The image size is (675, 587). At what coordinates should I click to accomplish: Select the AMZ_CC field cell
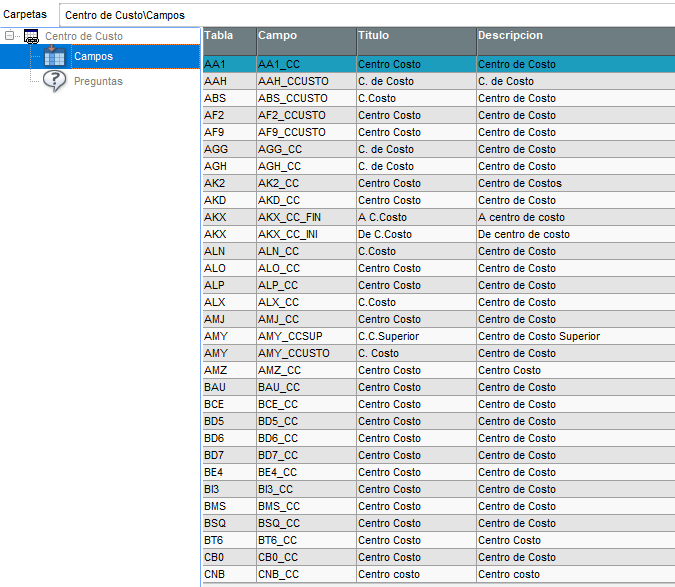point(307,370)
